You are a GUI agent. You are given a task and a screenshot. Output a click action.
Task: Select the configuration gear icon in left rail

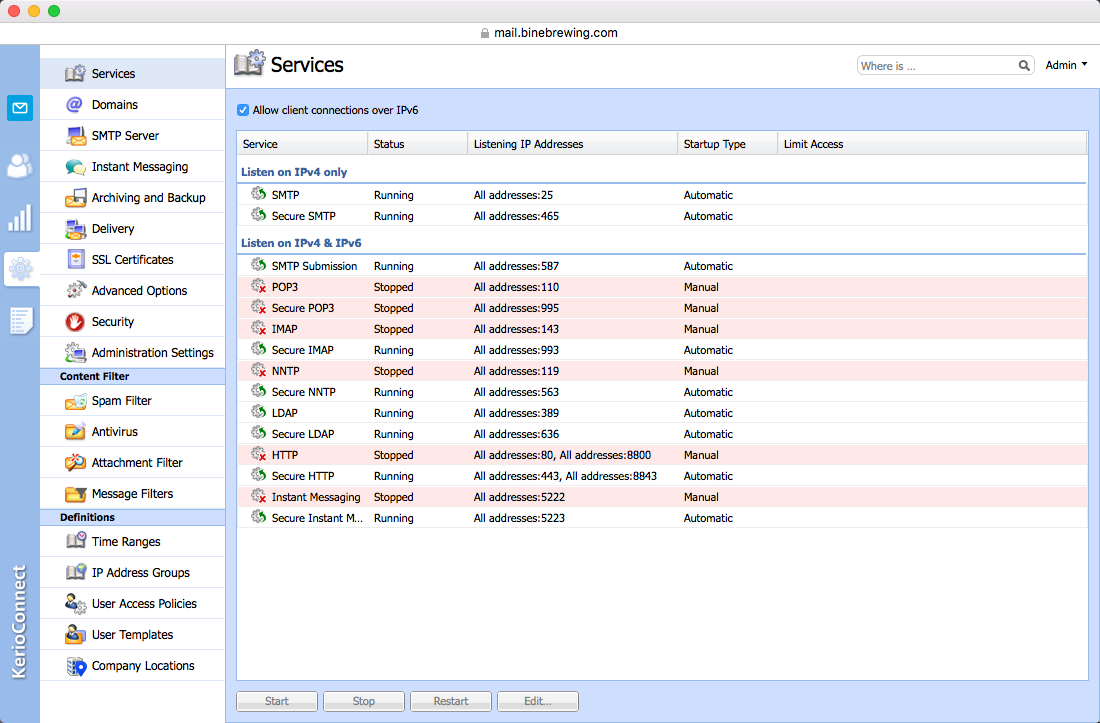pyautogui.click(x=20, y=268)
